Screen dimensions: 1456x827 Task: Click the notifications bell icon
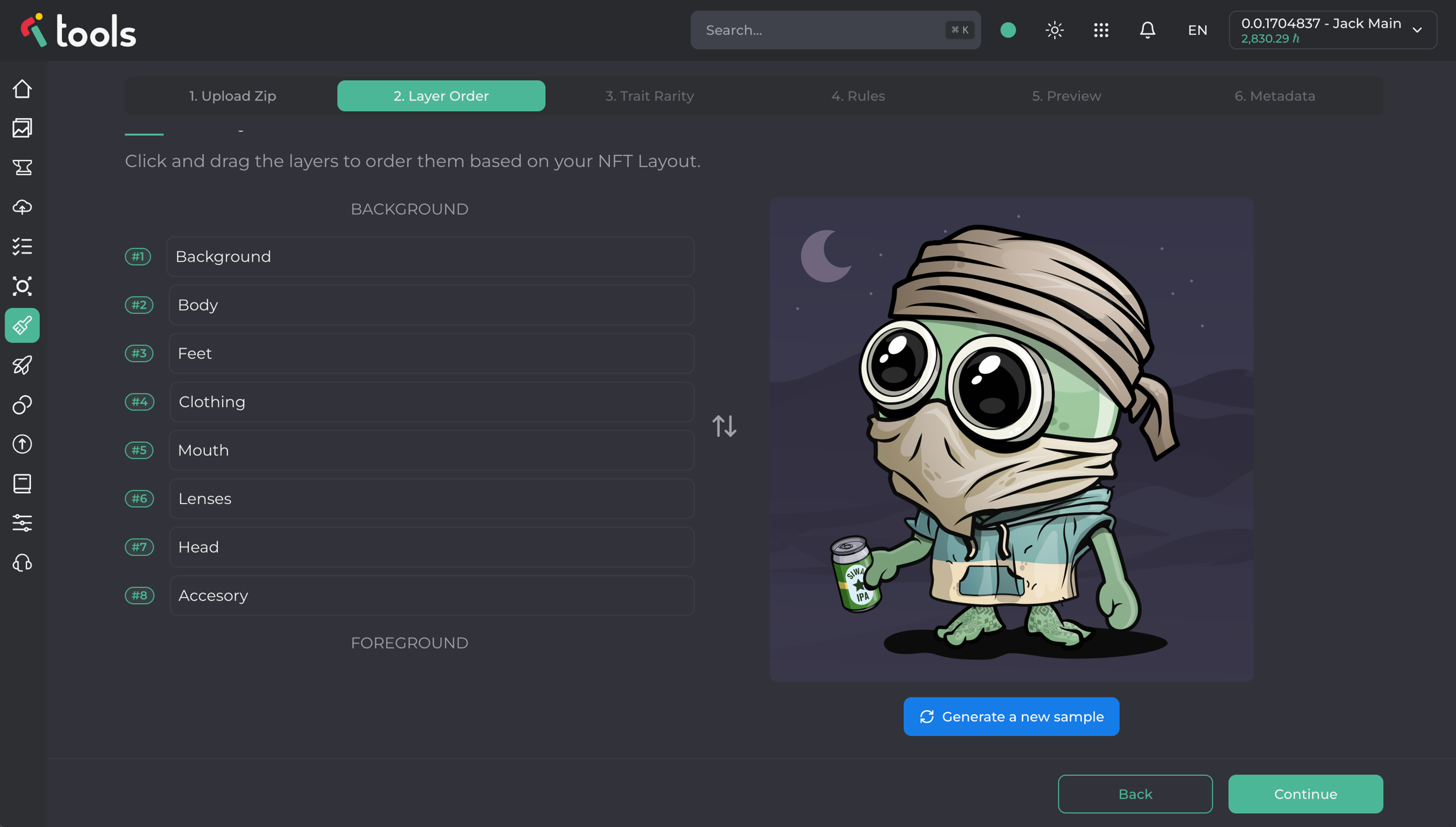pos(1147,30)
